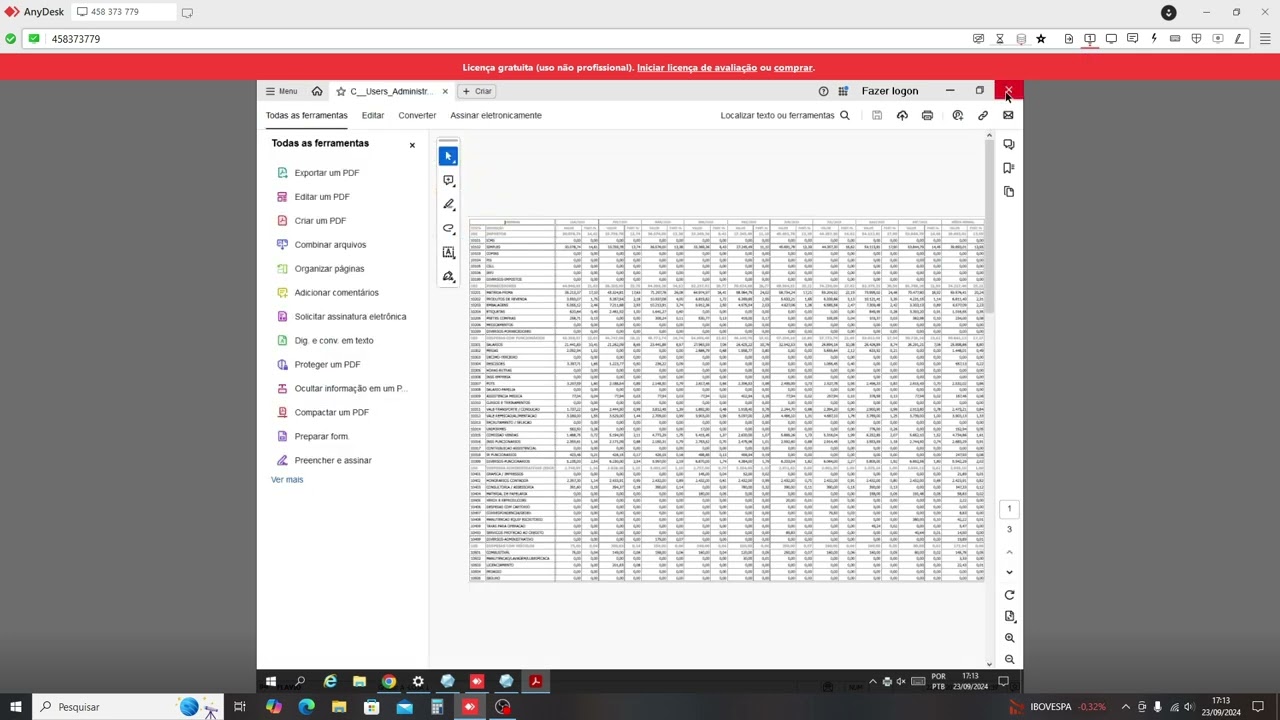
Task: Open the comments panel on right rail
Action: point(1009,145)
